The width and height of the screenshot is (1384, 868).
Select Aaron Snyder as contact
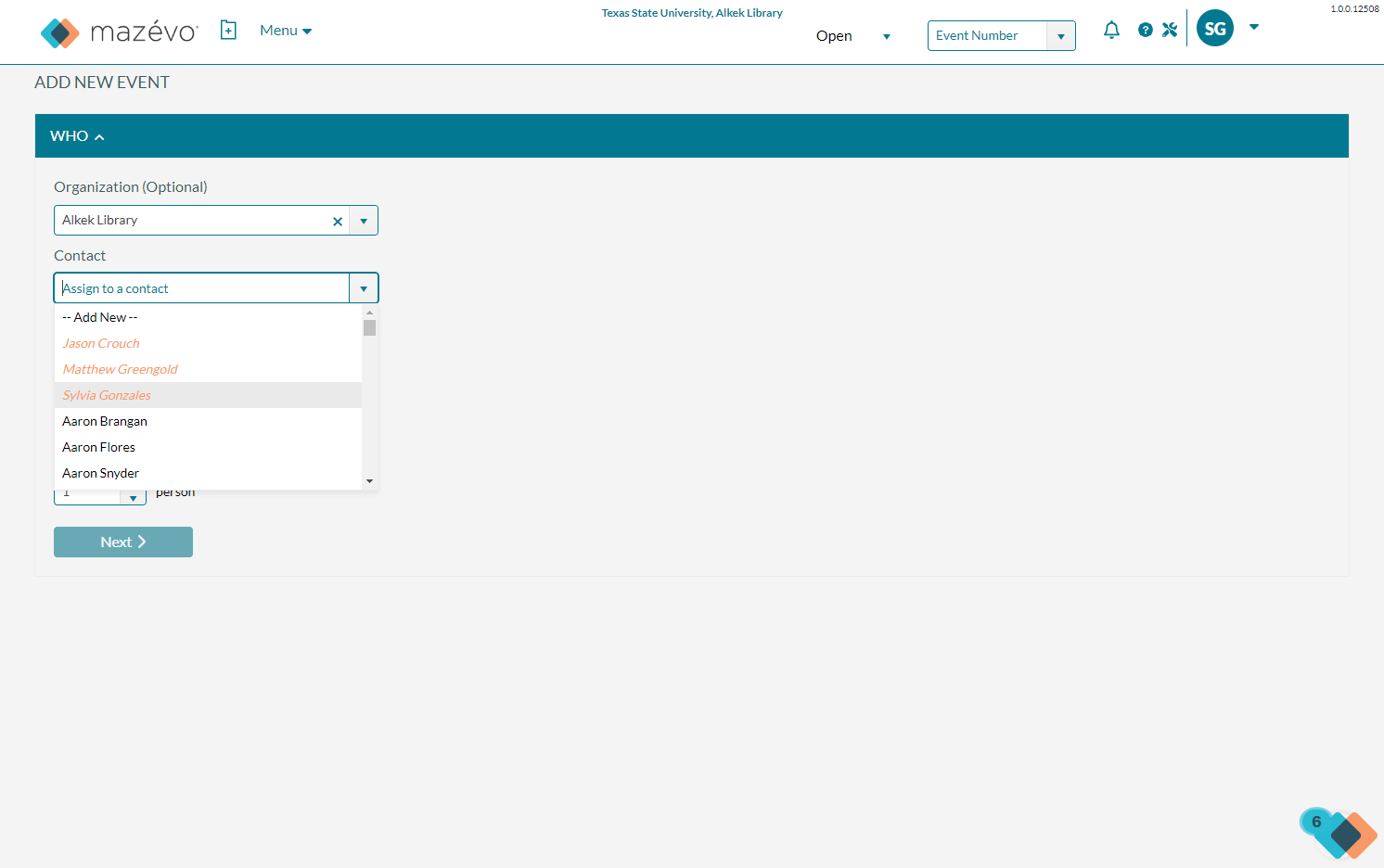pyautogui.click(x=208, y=473)
